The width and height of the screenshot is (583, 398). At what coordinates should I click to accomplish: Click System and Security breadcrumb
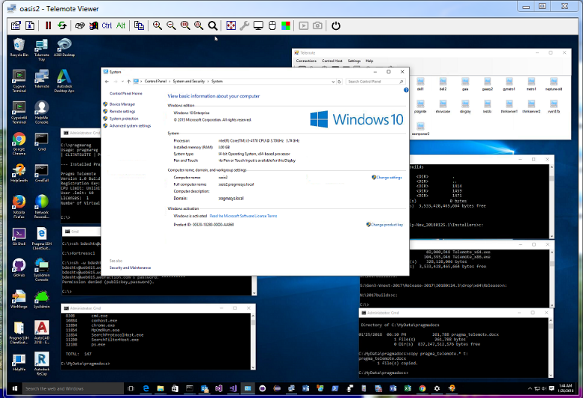point(189,81)
